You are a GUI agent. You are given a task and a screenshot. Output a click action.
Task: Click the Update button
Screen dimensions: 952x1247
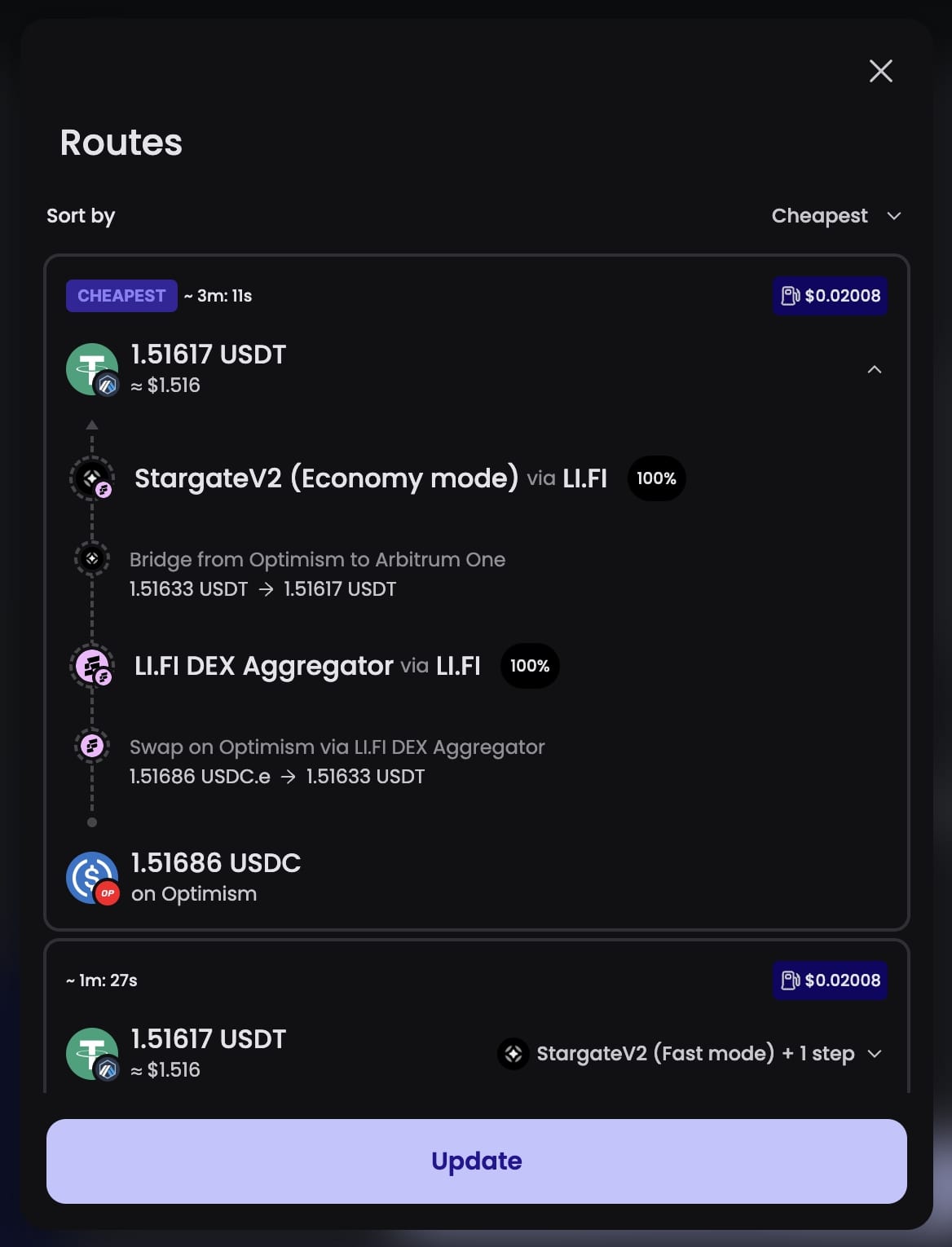point(477,1161)
